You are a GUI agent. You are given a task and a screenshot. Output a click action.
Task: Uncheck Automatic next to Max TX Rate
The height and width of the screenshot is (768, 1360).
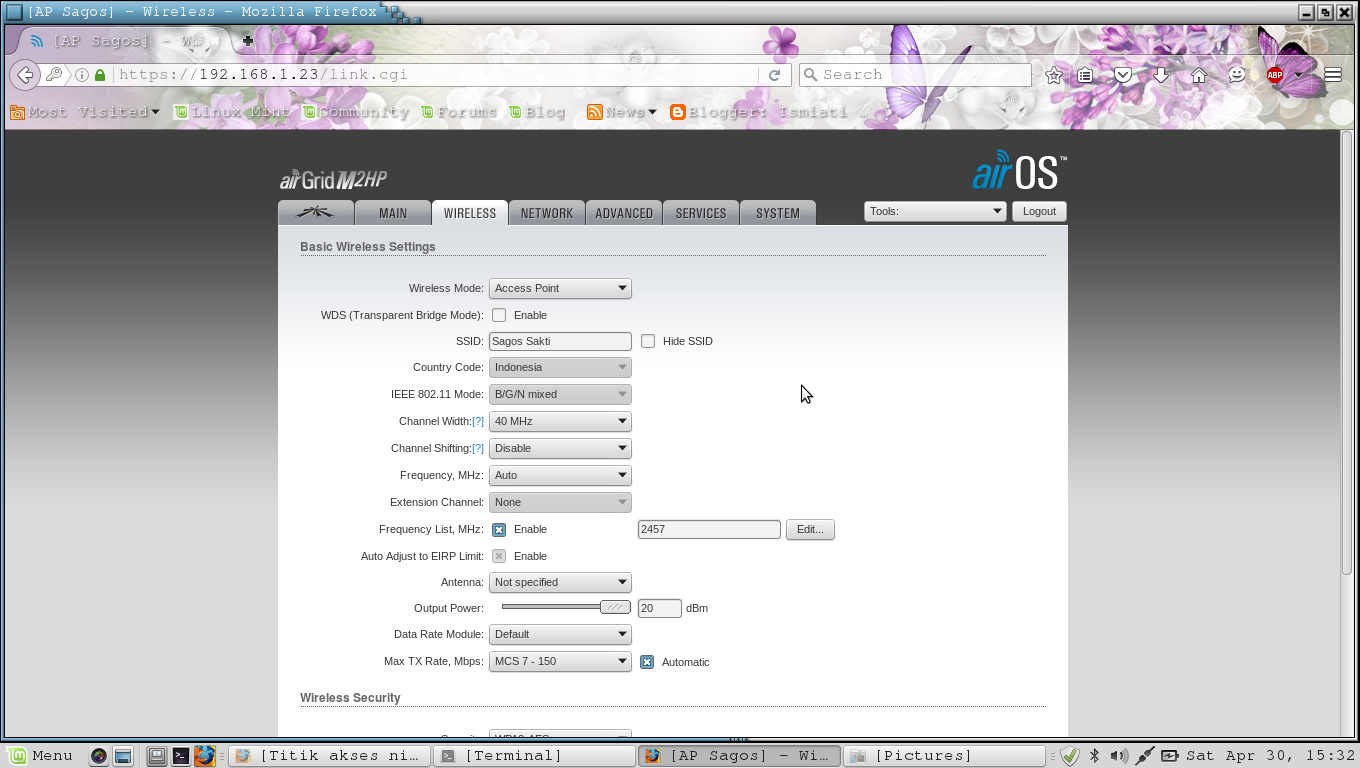[x=647, y=661]
